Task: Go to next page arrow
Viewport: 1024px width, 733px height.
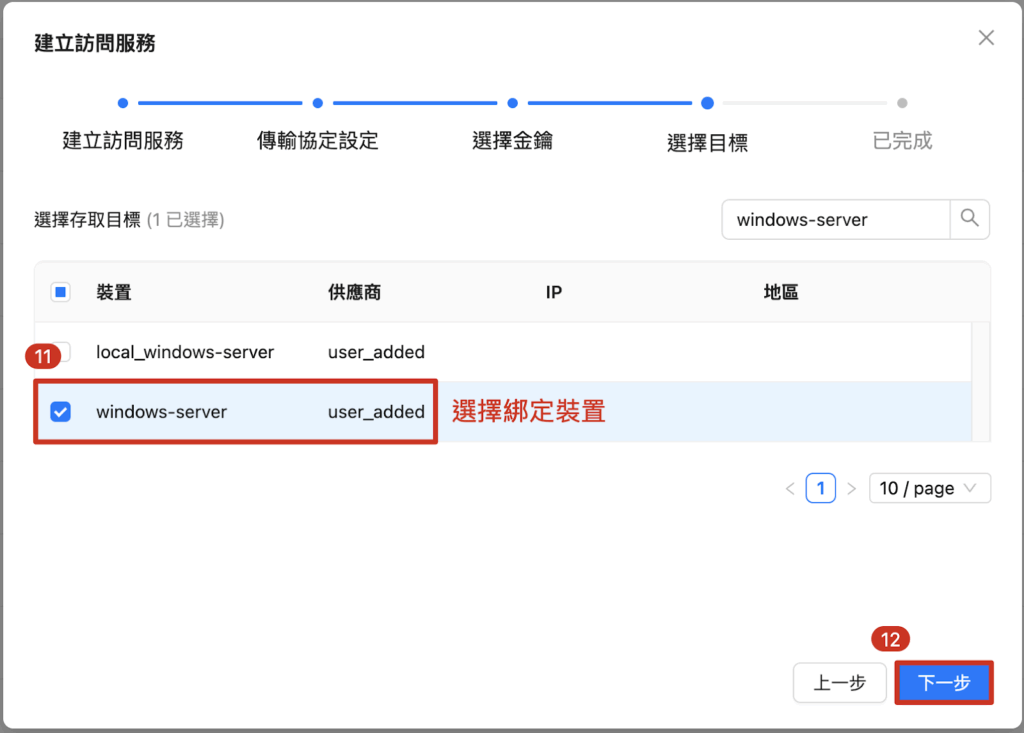Action: click(852, 489)
